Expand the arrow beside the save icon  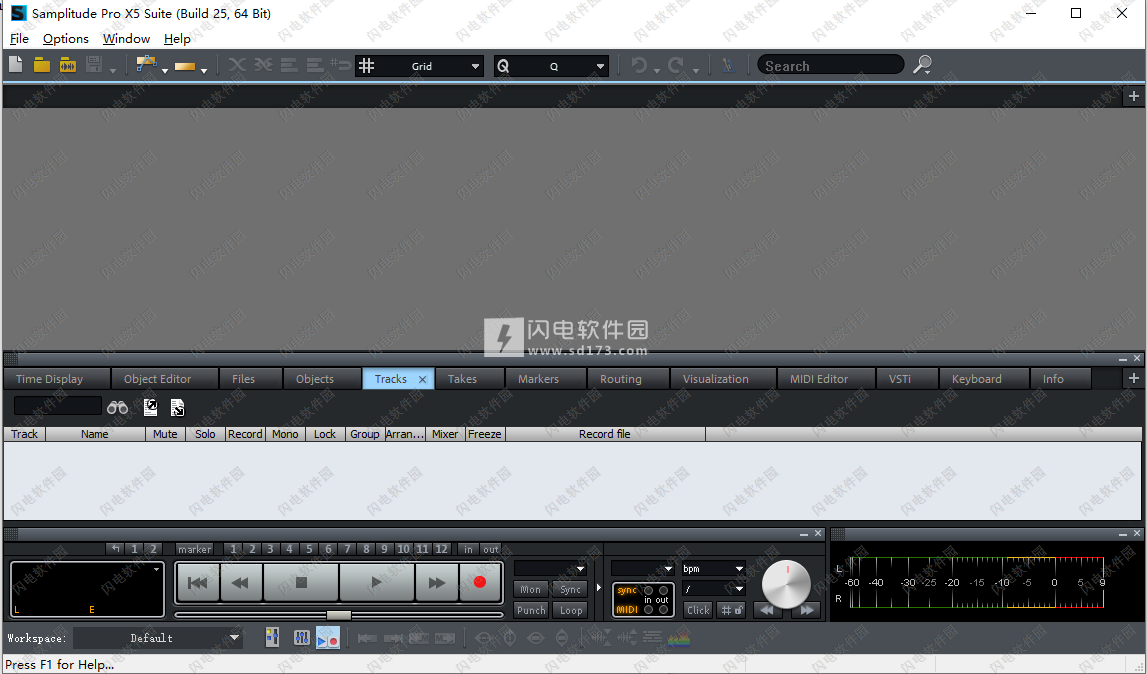(x=113, y=70)
